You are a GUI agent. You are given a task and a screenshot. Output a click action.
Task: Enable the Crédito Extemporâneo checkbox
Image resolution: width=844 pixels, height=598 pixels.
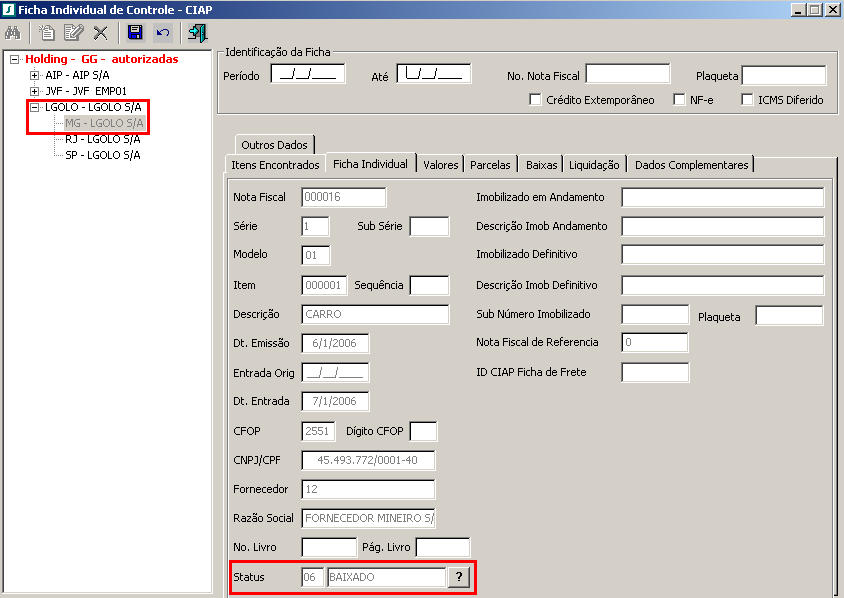pyautogui.click(x=536, y=100)
